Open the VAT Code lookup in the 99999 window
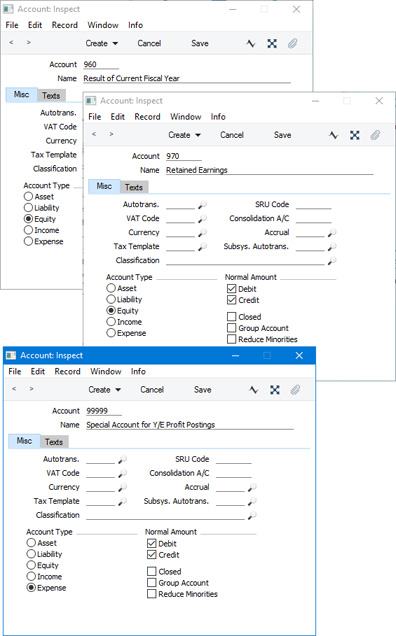Screen dimensions: 396x636 (122, 473)
